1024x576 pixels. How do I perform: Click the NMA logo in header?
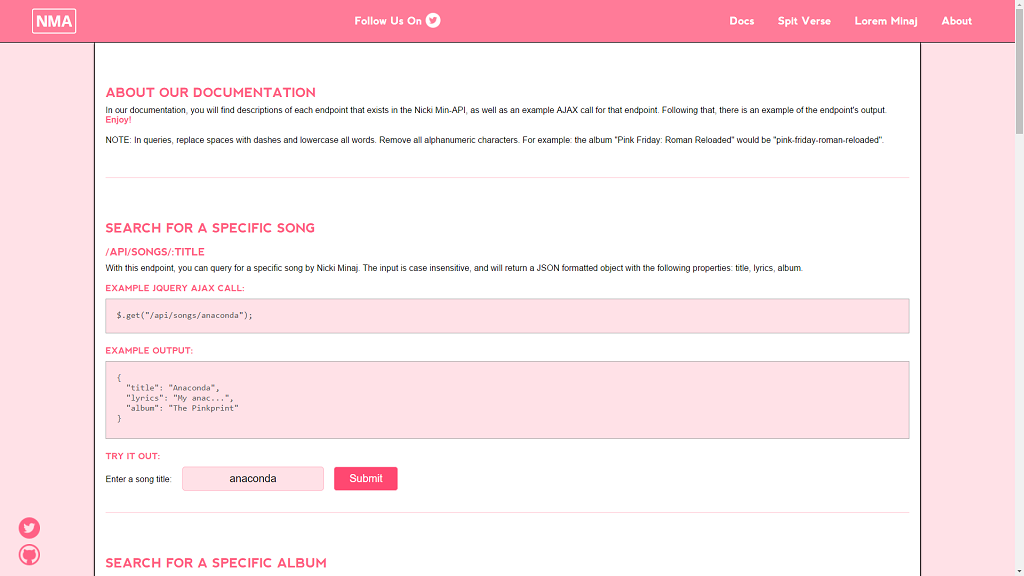(x=54, y=21)
